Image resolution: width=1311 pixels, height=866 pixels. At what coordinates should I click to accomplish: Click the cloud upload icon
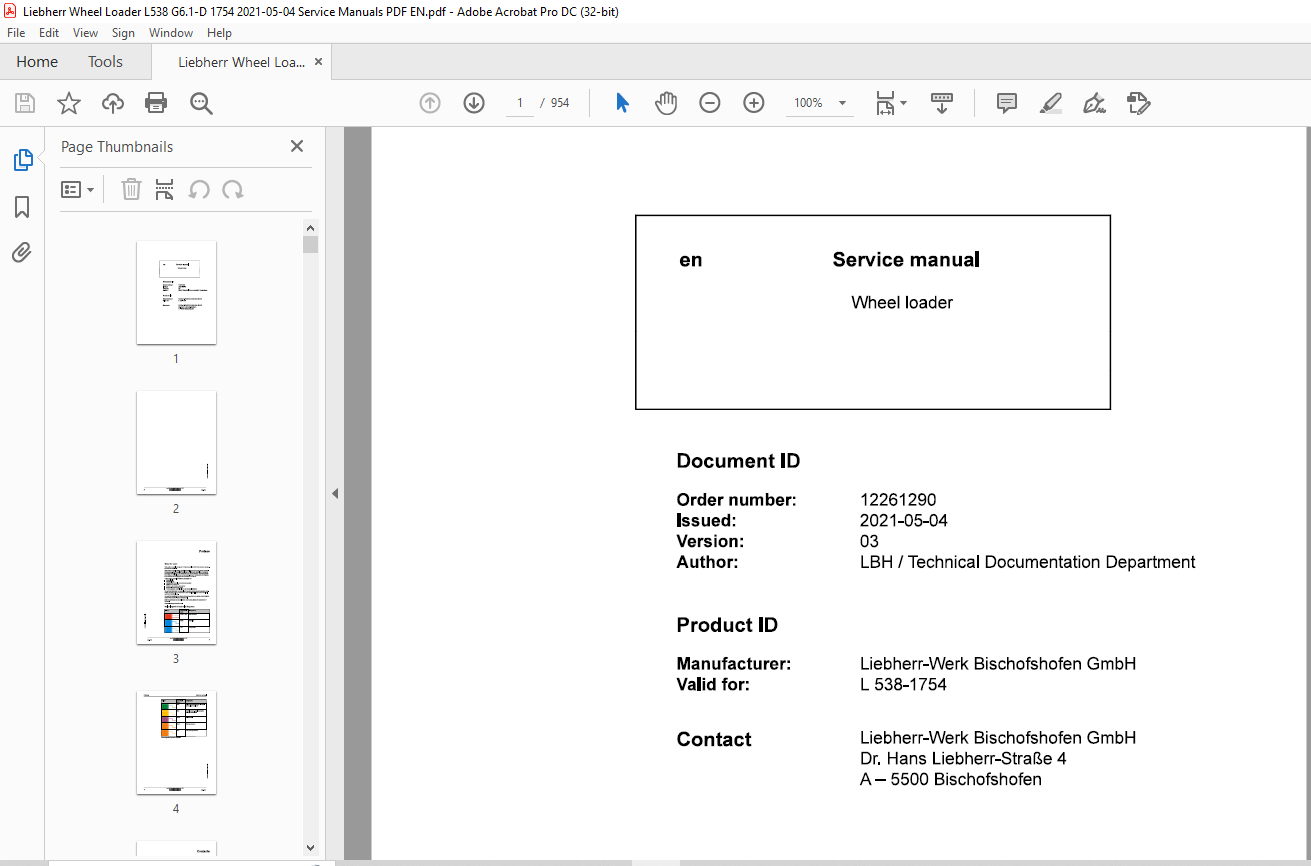coord(113,103)
